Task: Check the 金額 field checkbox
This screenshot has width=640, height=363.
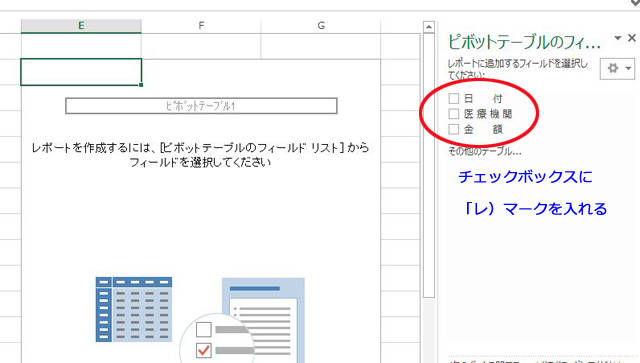Action: (453, 129)
